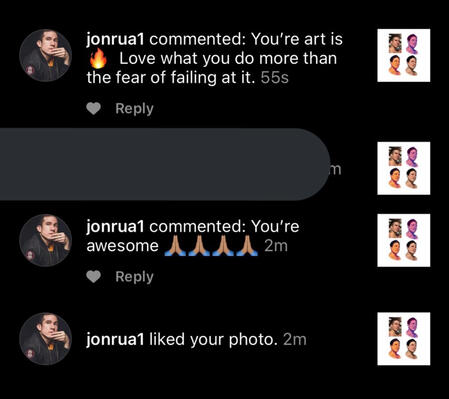Open jonrua1 avatar on liked photo notification
The width and height of the screenshot is (449, 399).
(x=45, y=339)
